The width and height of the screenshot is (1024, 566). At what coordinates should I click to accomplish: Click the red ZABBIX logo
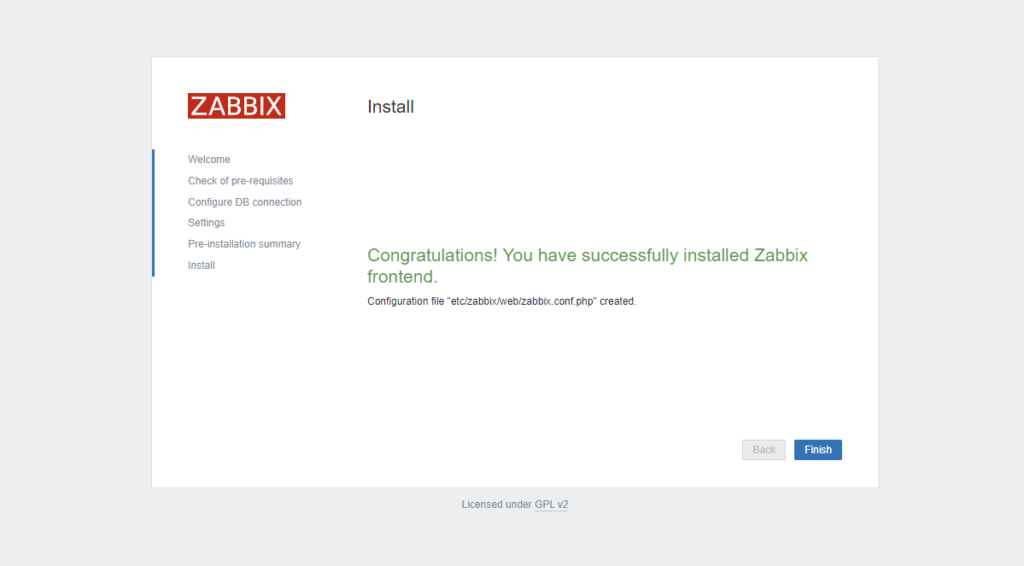coord(236,106)
